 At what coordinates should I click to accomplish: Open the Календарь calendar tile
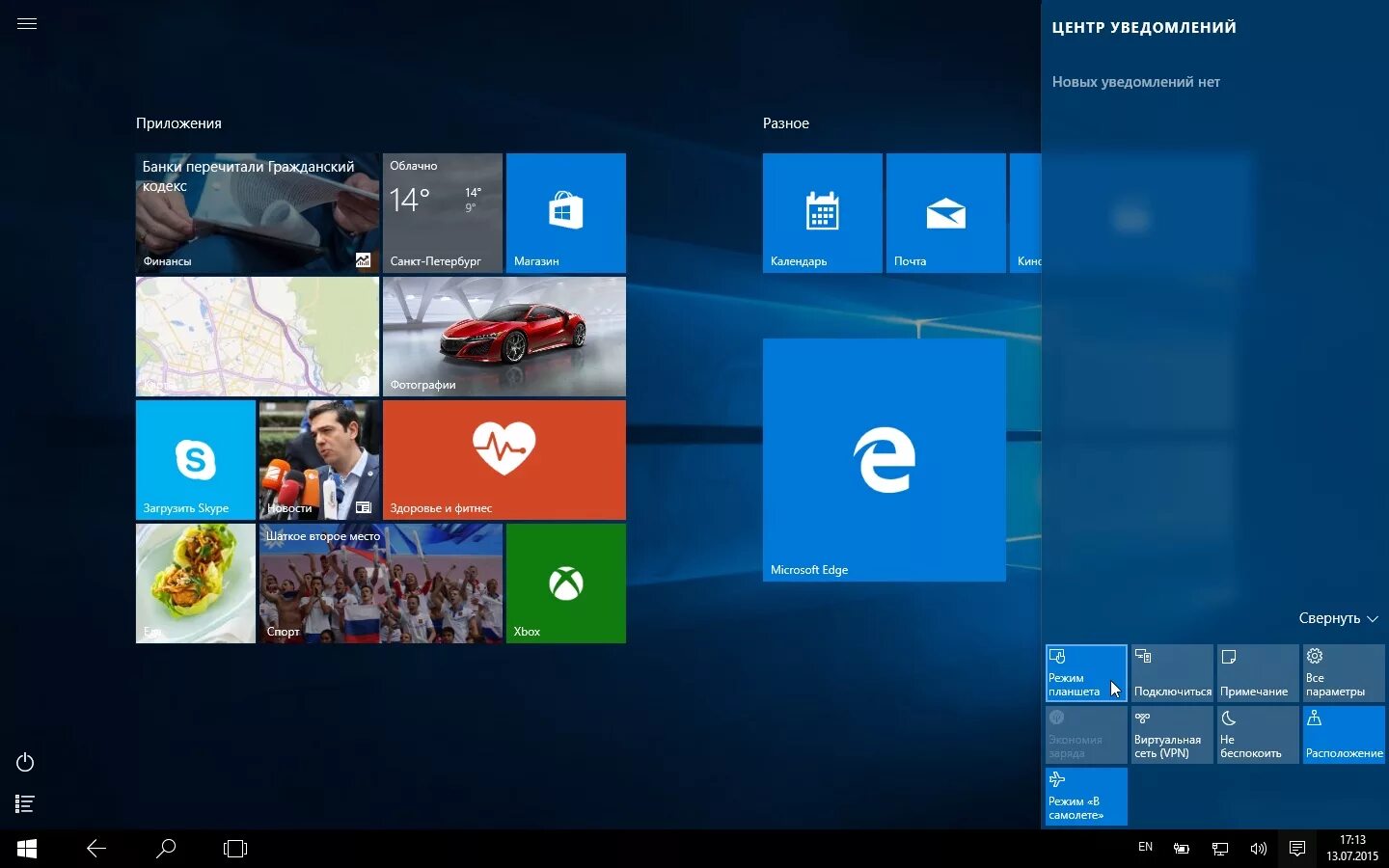click(x=823, y=213)
